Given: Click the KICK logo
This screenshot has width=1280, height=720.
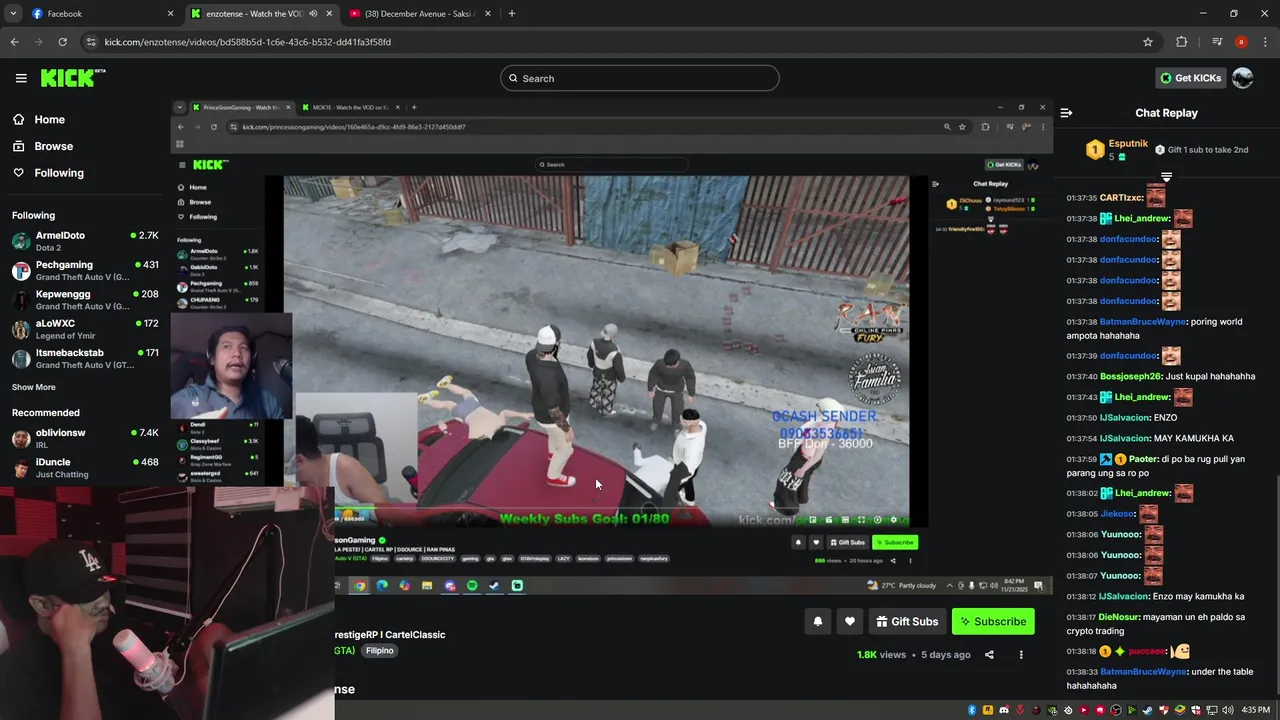Looking at the screenshot, I should [73, 78].
